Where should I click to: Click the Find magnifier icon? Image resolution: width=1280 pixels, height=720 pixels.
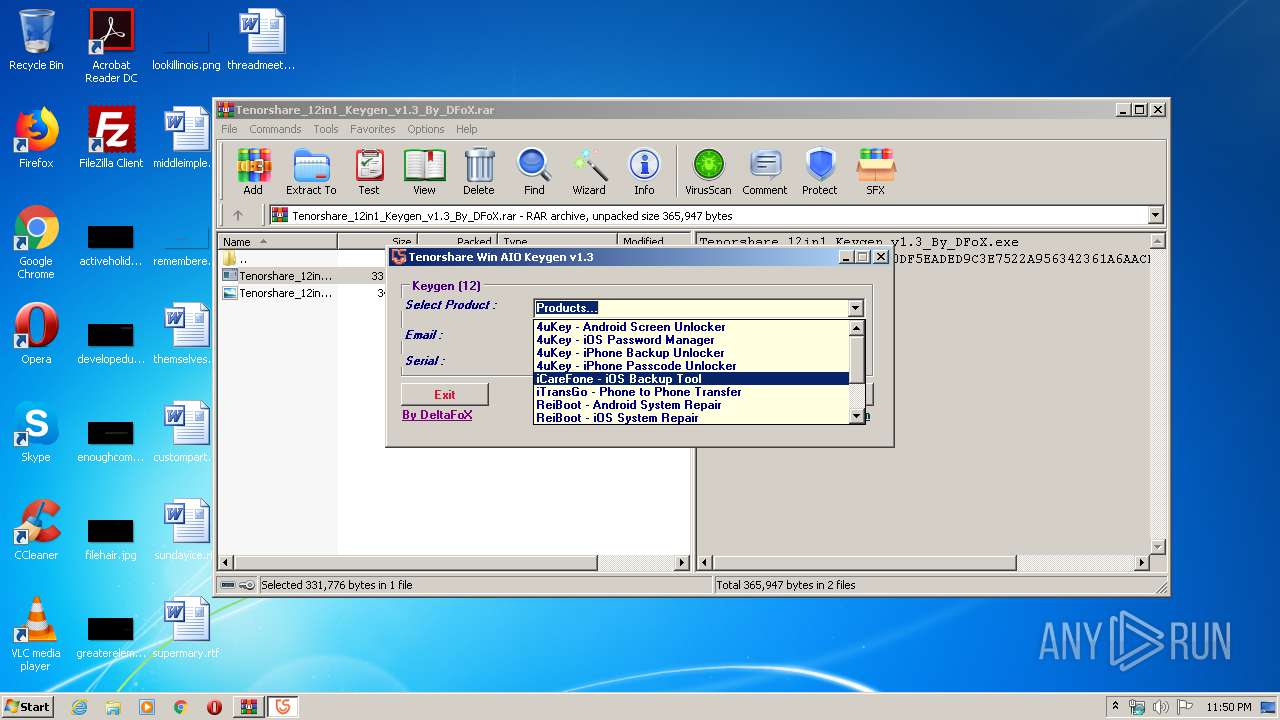pos(534,172)
